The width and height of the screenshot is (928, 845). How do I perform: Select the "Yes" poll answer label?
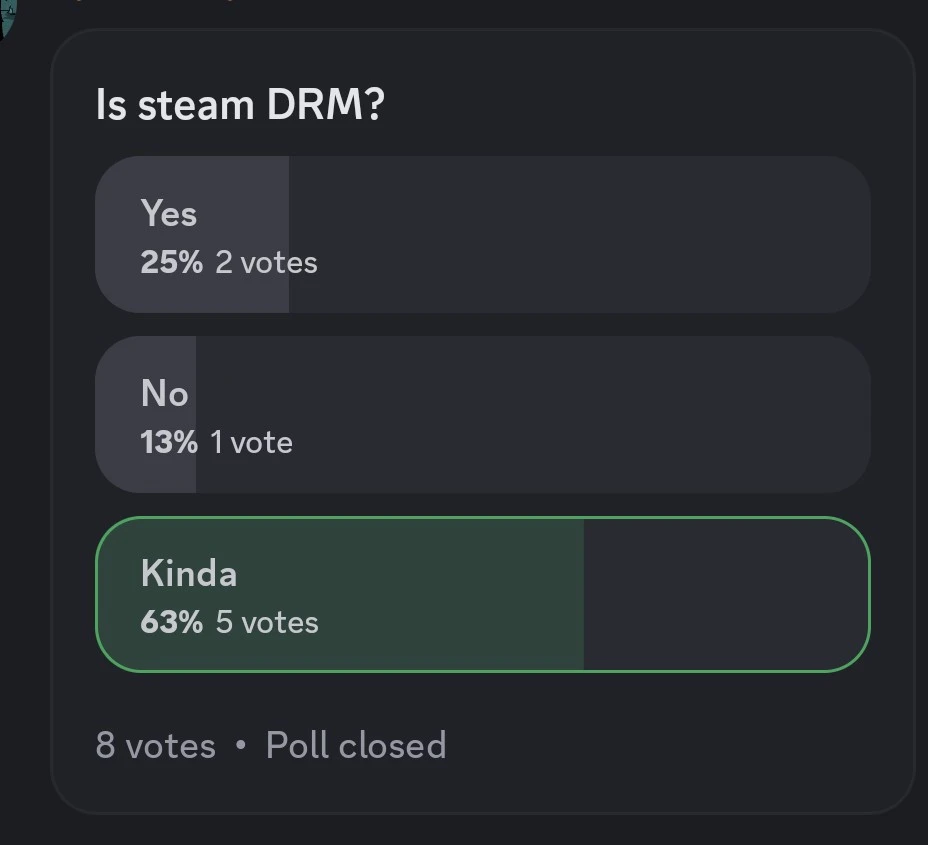[169, 213]
